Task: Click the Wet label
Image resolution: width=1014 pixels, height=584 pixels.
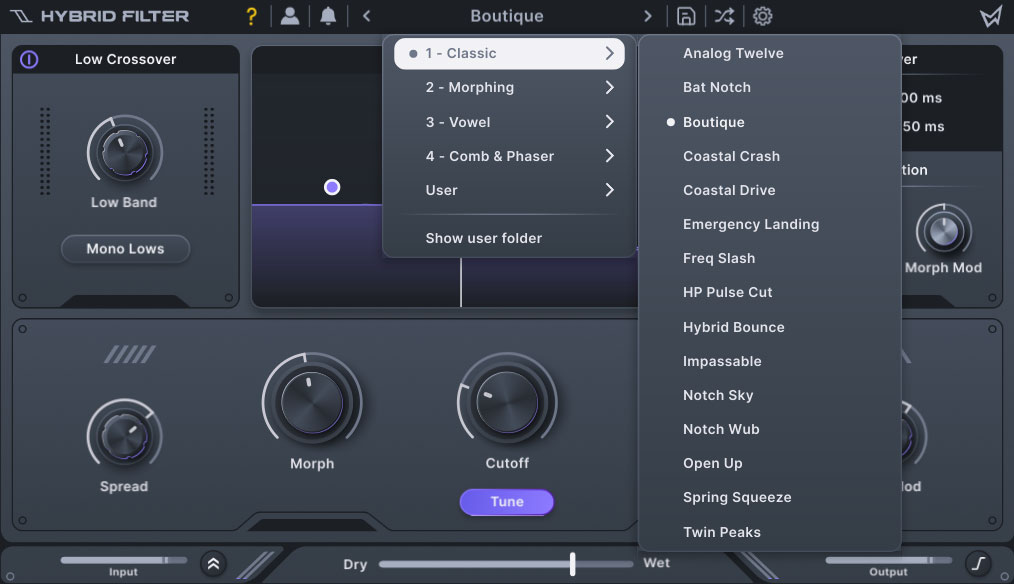Action: click(x=656, y=563)
